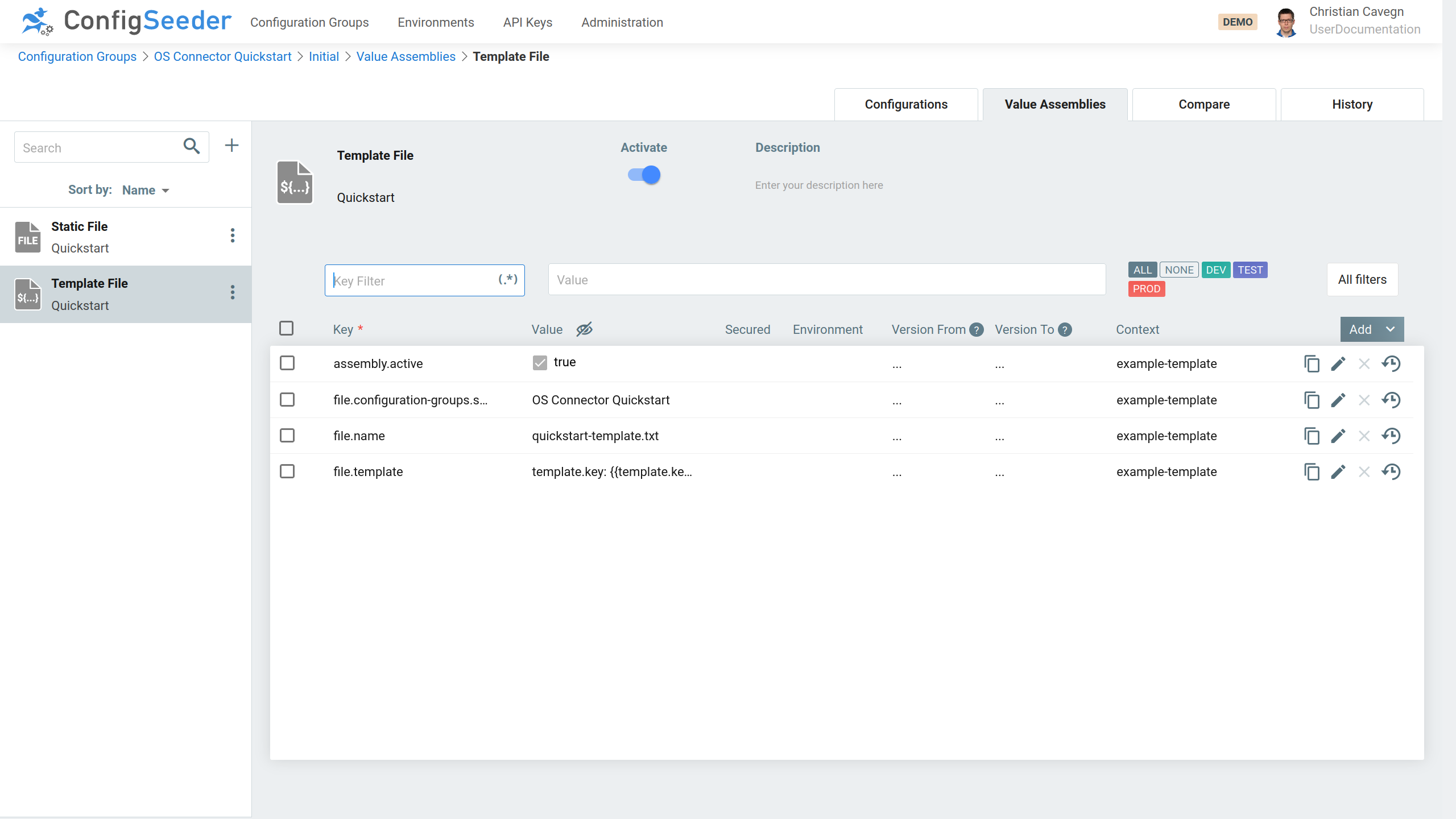1456x819 pixels.
Task: Edit the file.name row
Action: [1338, 436]
